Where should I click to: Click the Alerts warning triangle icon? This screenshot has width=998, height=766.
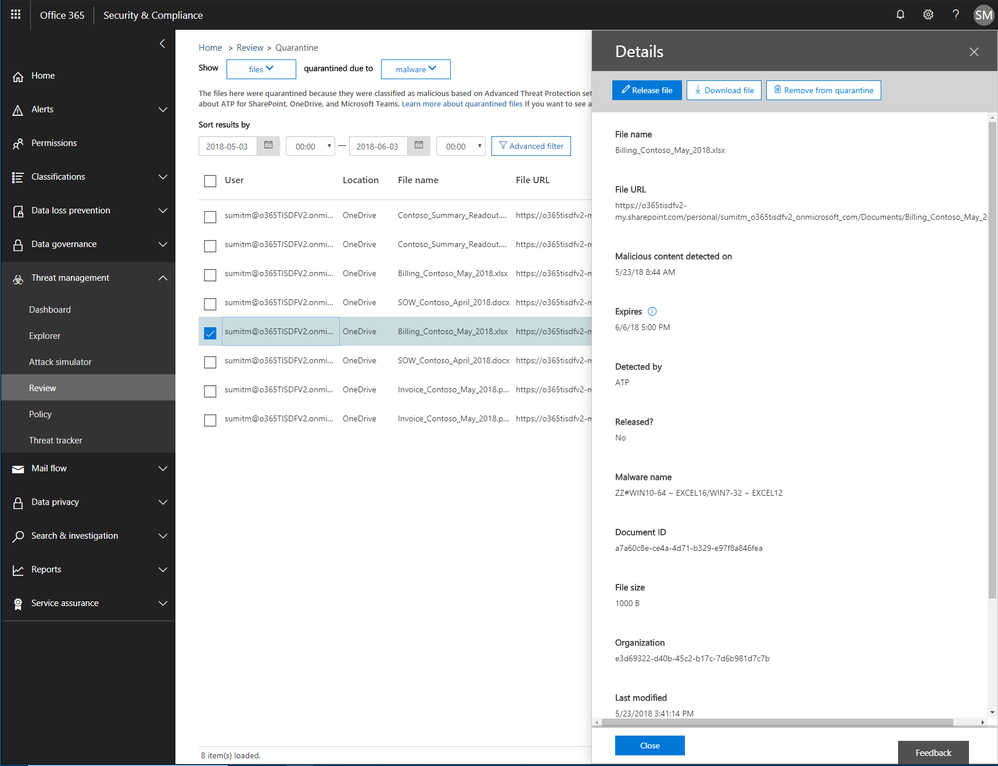[x=18, y=110]
